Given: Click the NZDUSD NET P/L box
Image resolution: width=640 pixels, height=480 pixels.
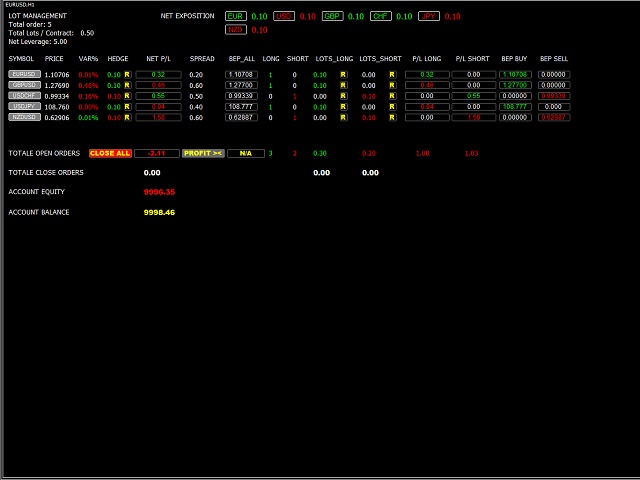Looking at the screenshot, I should [158, 117].
